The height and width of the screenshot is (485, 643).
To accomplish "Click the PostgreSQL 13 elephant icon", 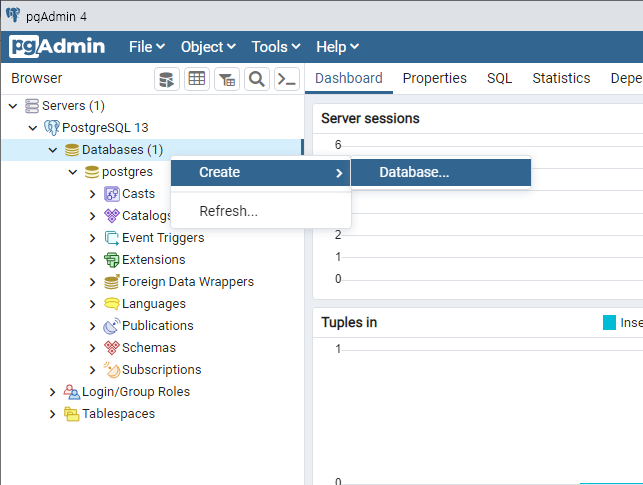I will [x=52, y=128].
